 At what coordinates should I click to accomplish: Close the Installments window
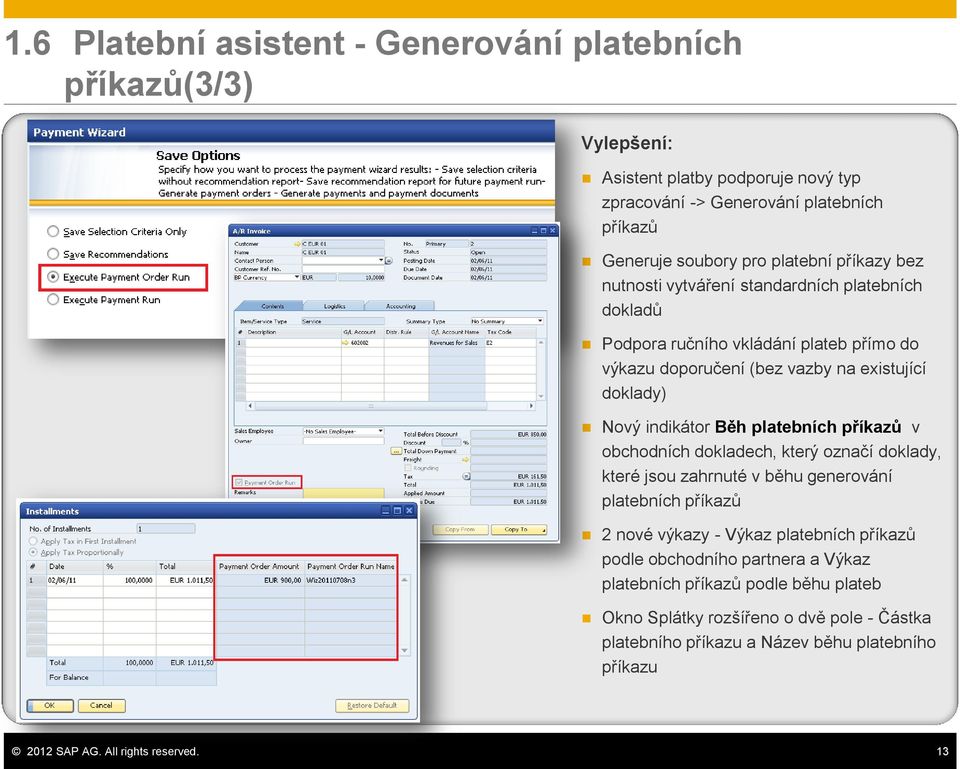coord(409,510)
